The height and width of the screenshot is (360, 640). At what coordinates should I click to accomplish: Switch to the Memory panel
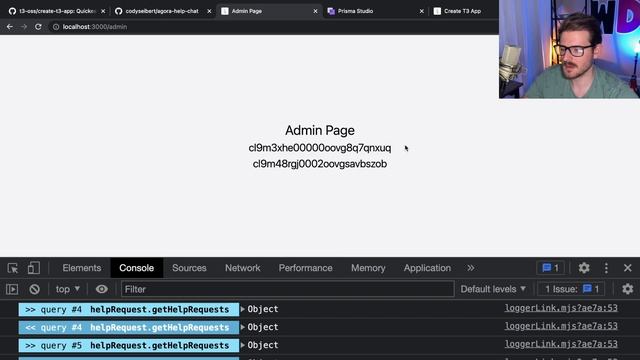tap(368, 268)
